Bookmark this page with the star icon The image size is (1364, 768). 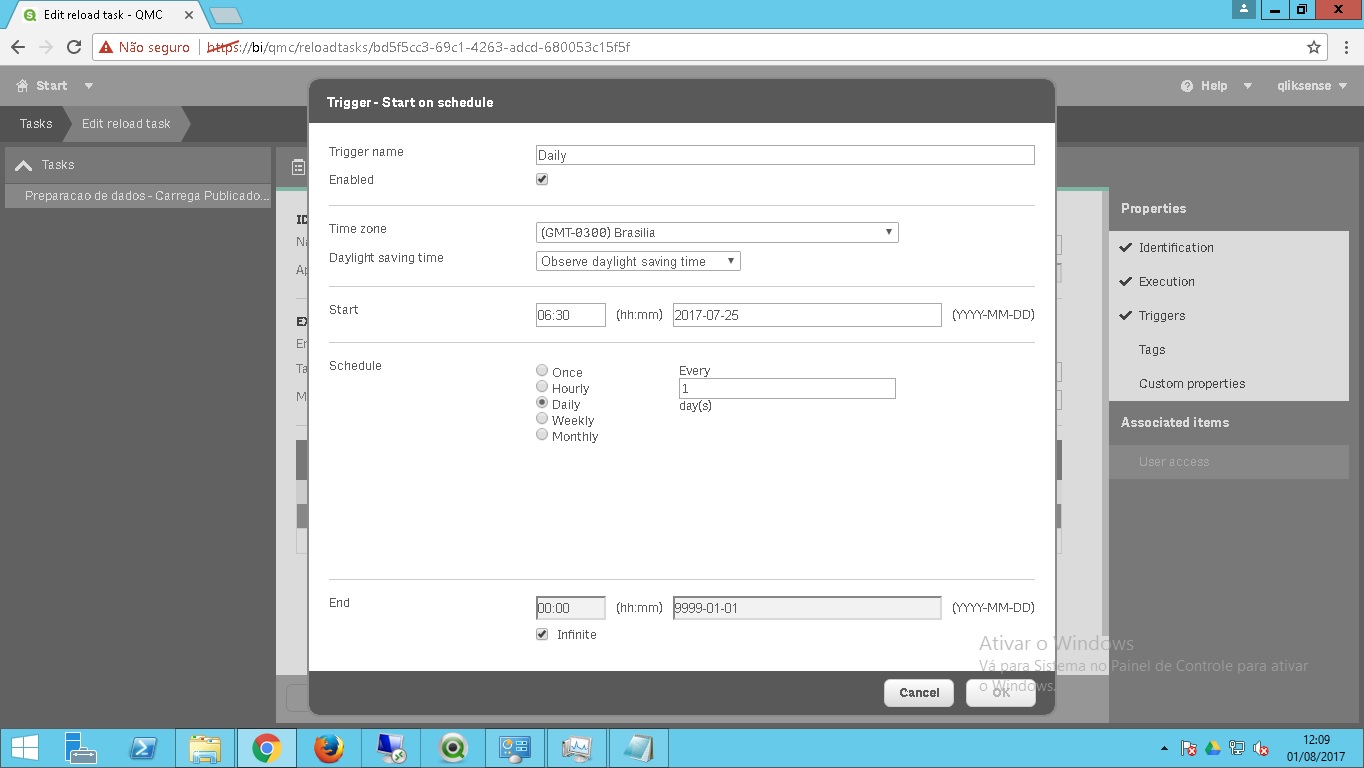tap(1314, 47)
